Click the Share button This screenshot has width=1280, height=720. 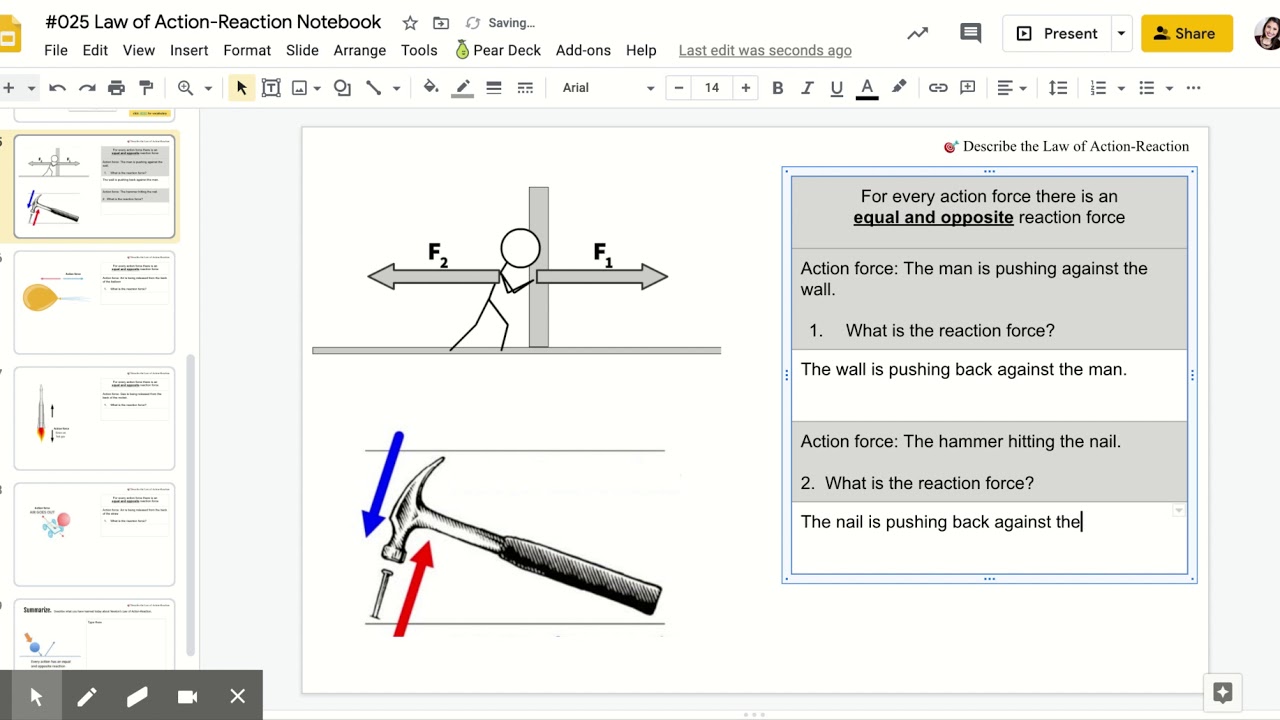point(1187,33)
